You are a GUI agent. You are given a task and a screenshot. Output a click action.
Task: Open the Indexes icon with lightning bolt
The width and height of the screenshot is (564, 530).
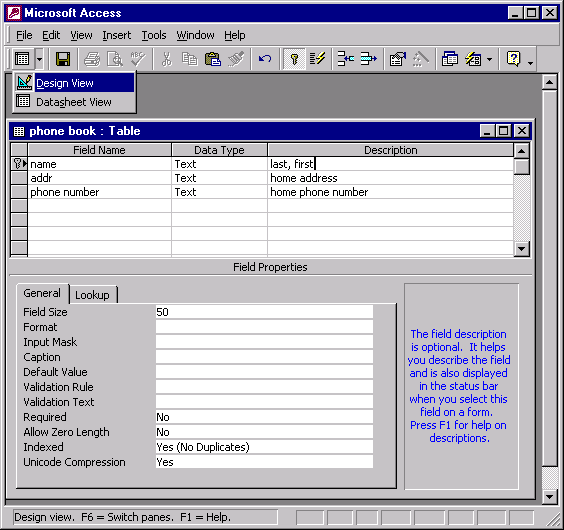(317, 59)
